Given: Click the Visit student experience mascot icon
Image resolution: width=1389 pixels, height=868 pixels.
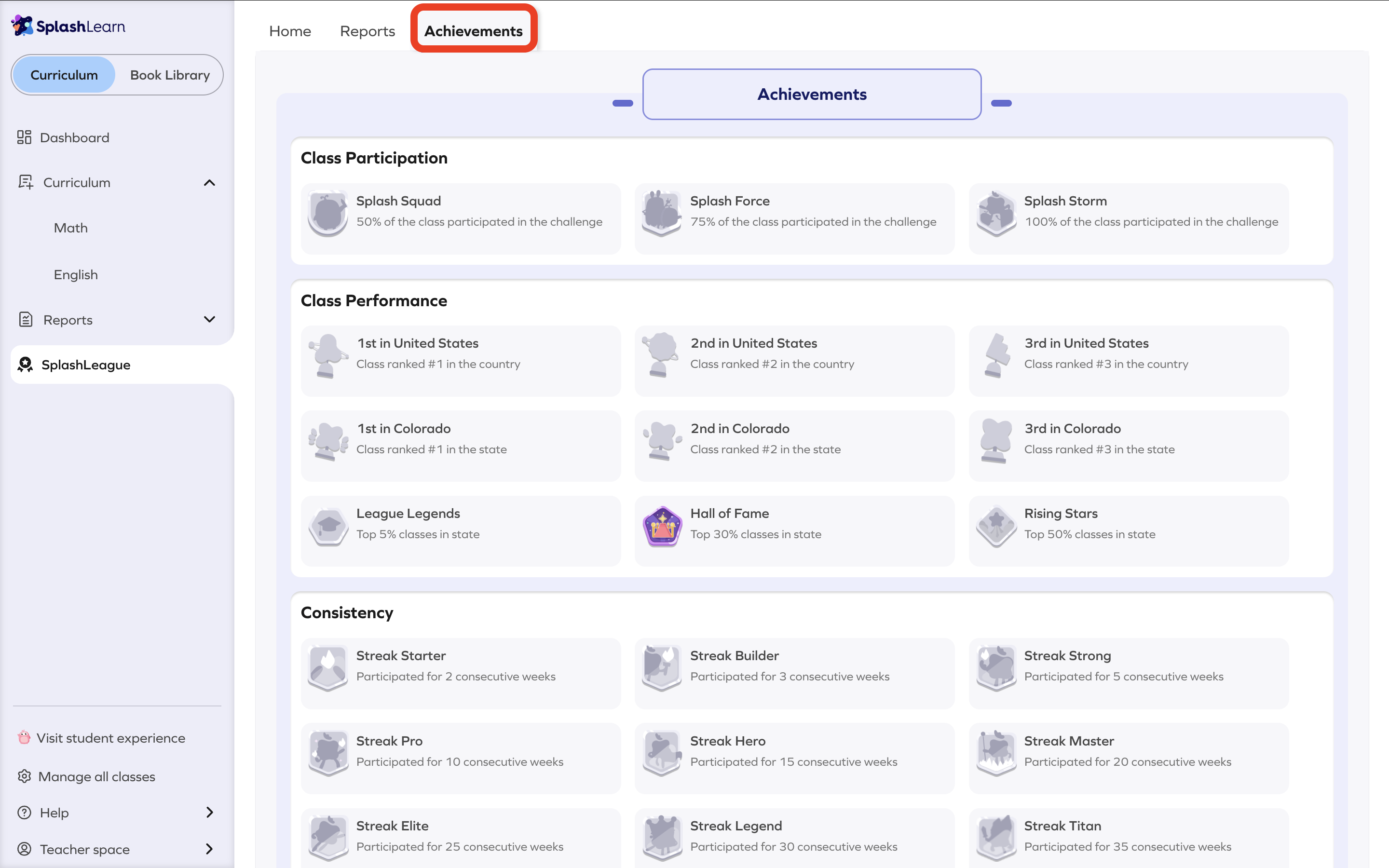Looking at the screenshot, I should pos(24,737).
